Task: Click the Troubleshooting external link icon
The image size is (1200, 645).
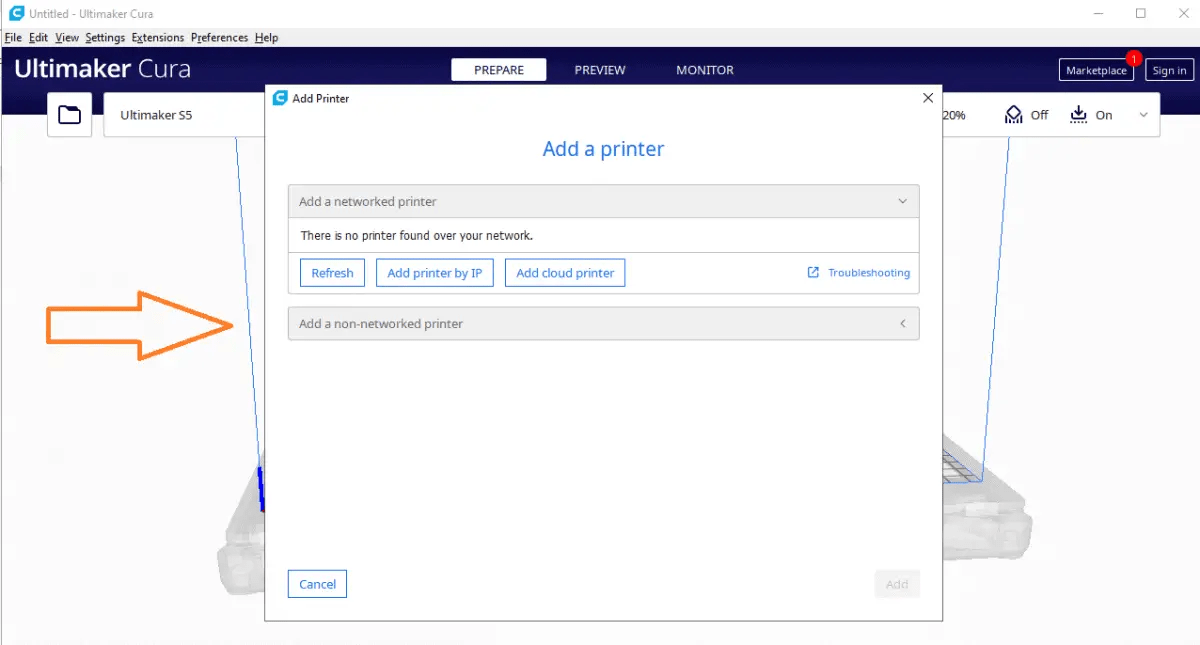Action: click(x=813, y=272)
